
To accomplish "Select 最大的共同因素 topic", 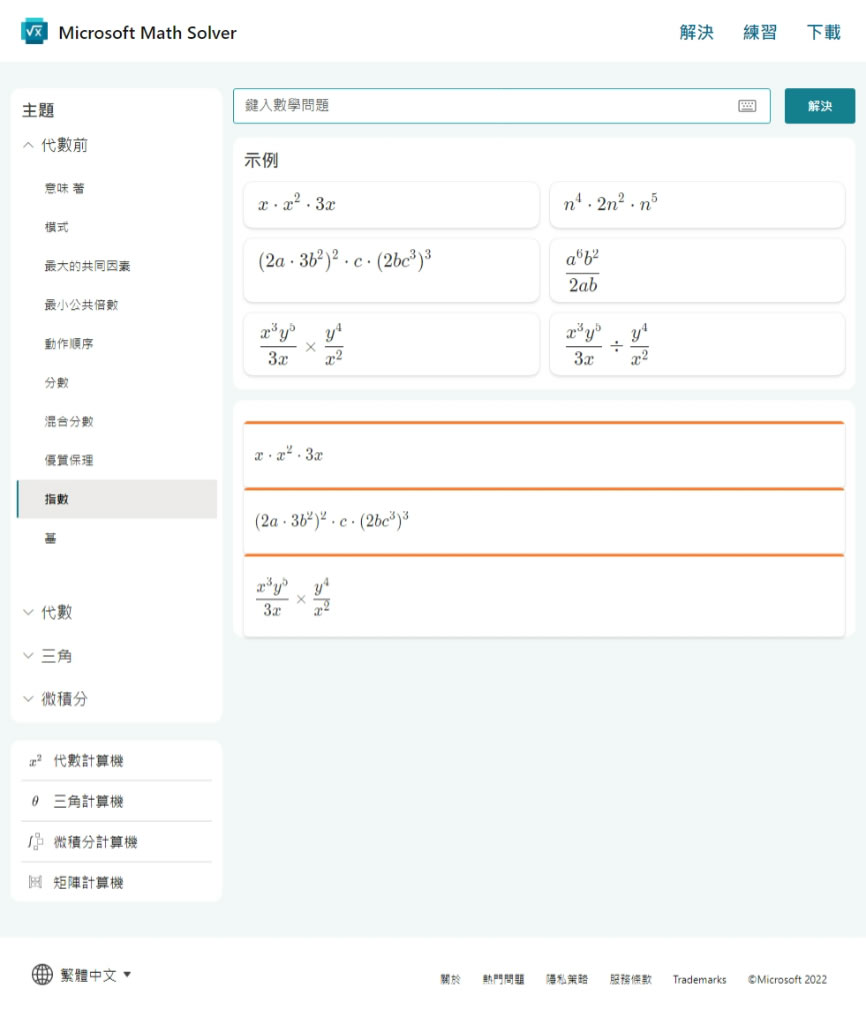I will pos(87,266).
